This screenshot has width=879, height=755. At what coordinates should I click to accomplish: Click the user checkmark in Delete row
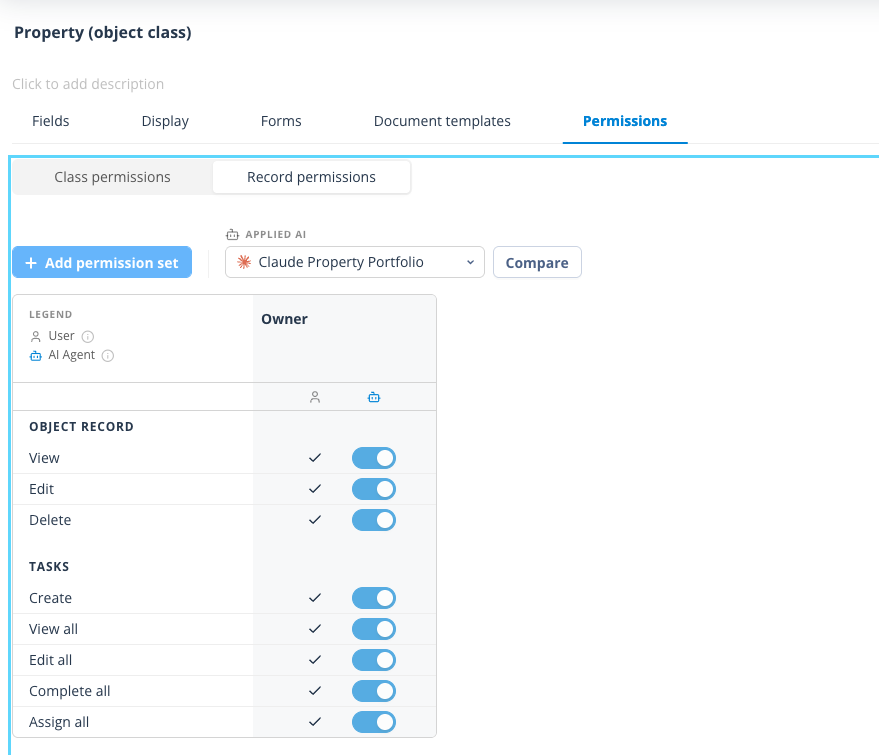(315, 520)
